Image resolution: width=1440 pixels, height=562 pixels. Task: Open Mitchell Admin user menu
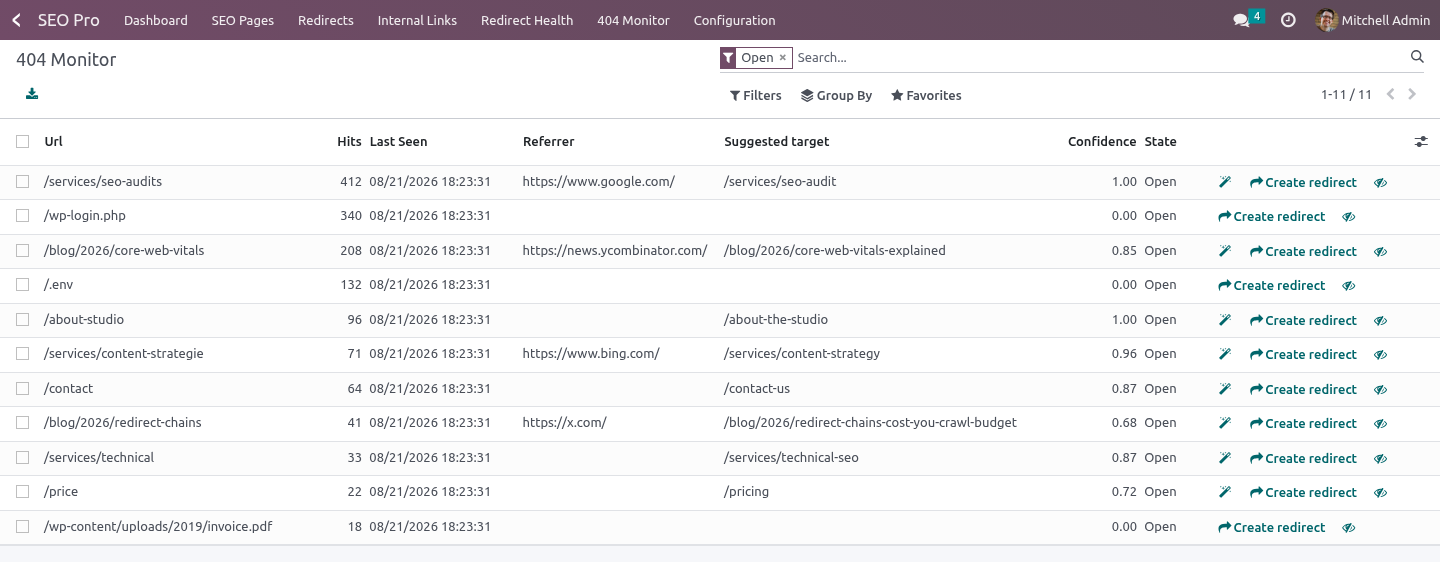point(1373,20)
